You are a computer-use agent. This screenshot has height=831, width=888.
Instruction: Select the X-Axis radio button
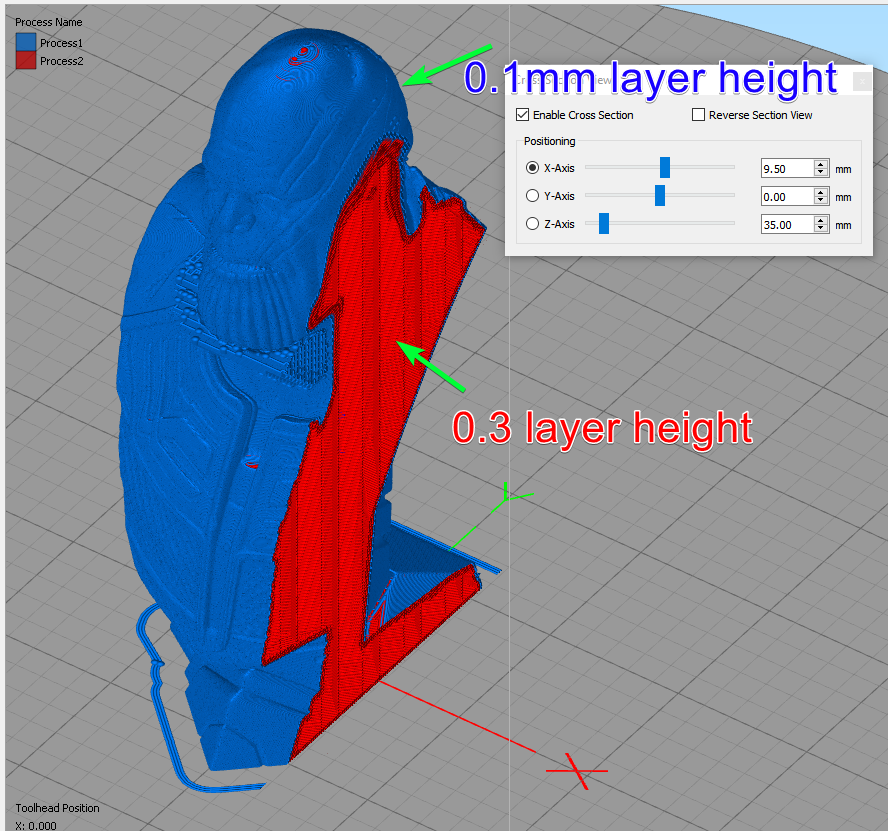(533, 167)
